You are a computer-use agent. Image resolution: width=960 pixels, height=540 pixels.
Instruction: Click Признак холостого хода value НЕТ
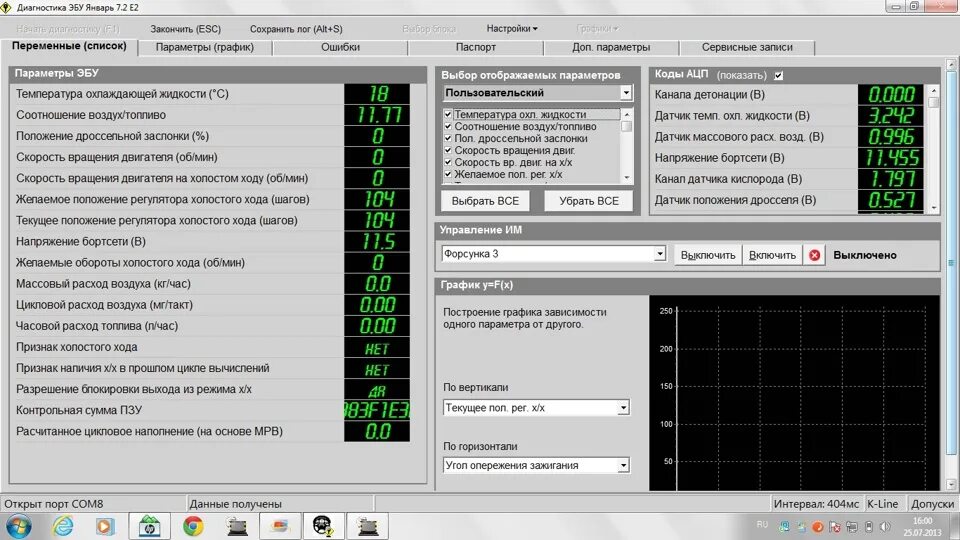tap(377, 347)
